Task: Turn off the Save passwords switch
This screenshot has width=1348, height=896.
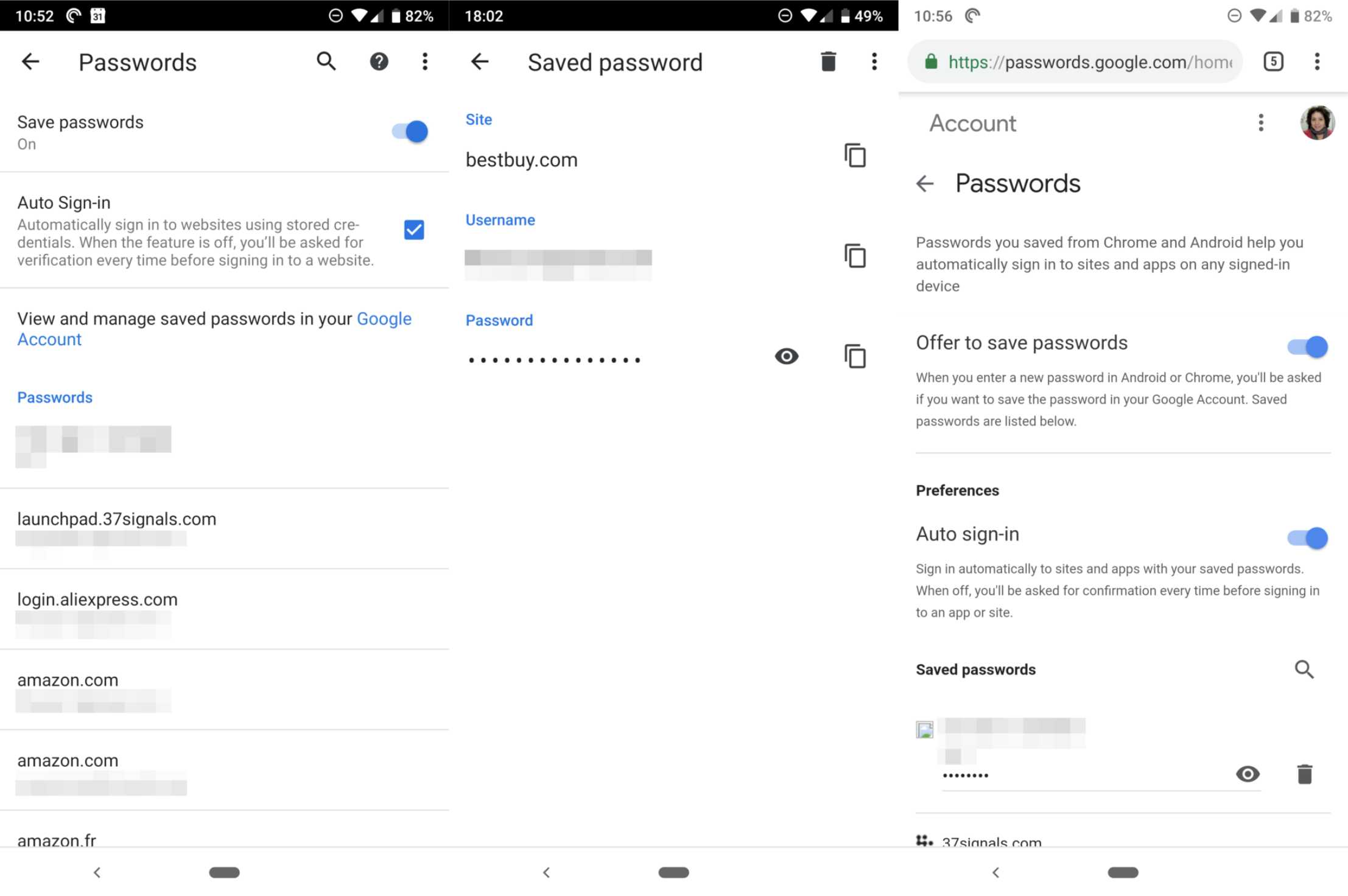Action: [x=410, y=131]
